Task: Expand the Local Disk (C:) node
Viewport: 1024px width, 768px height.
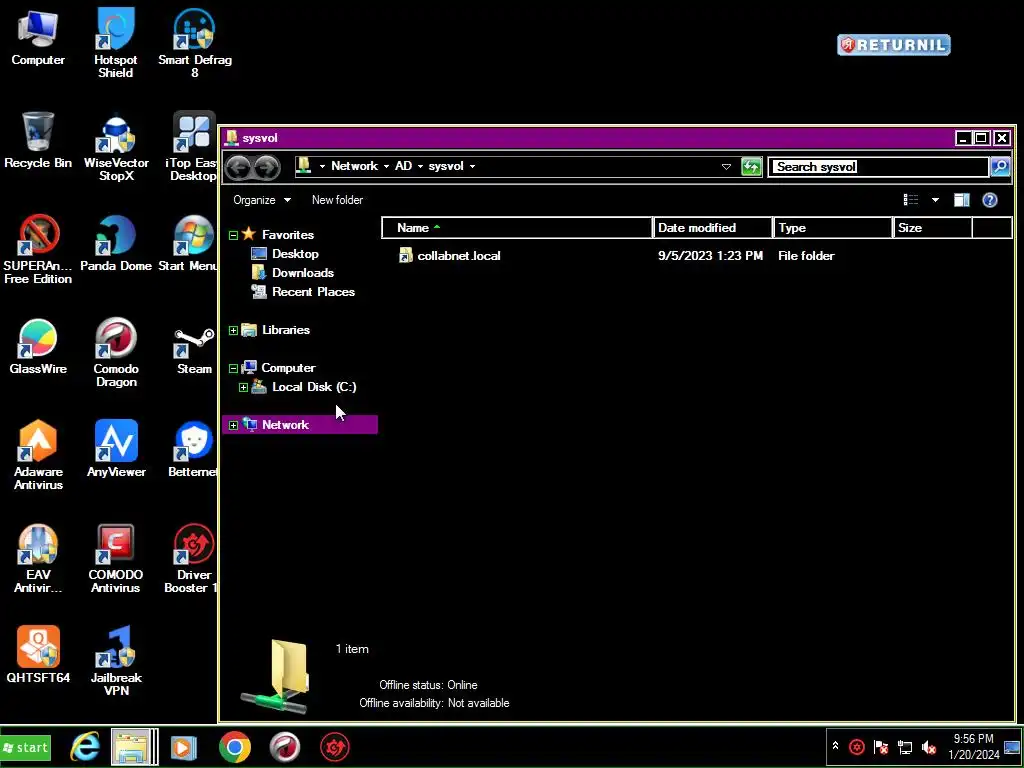Action: [x=244, y=387]
